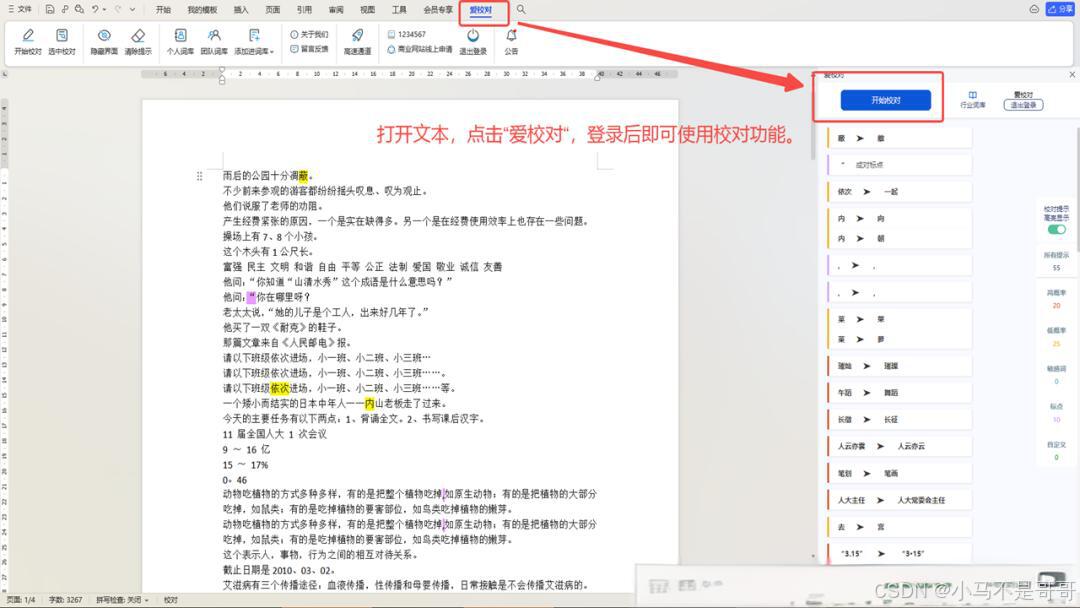Open the undo history dropdown arrow
The height and width of the screenshot is (608, 1080).
click(x=104, y=10)
